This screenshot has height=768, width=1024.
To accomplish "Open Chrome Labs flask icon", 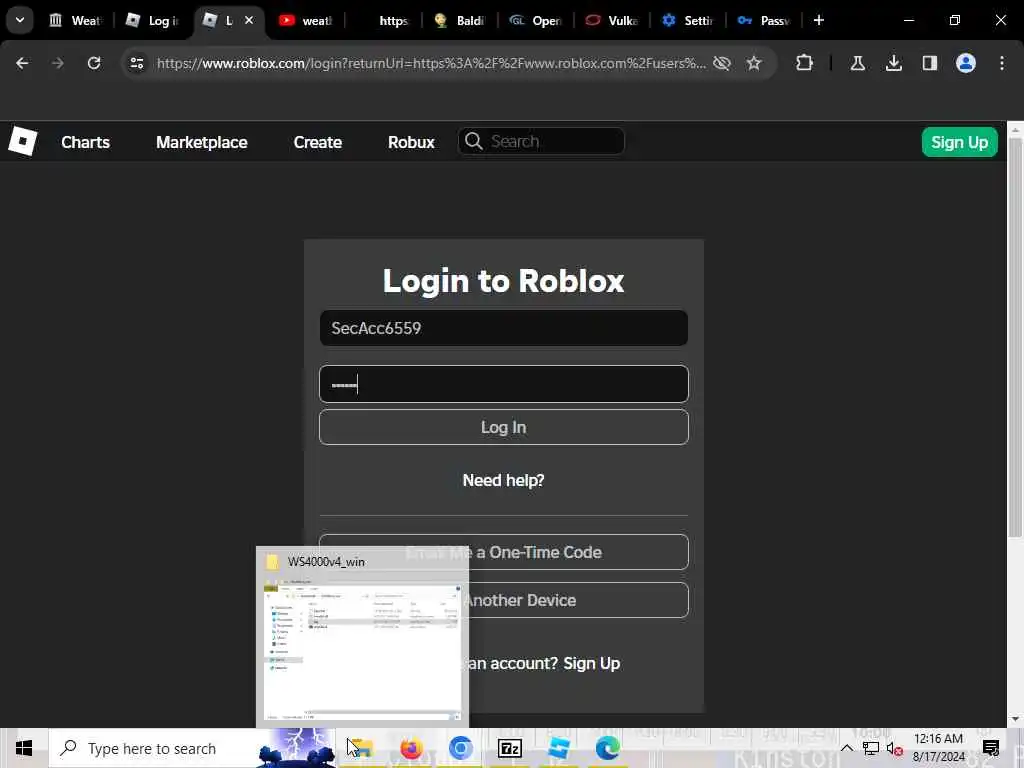I will tap(857, 63).
